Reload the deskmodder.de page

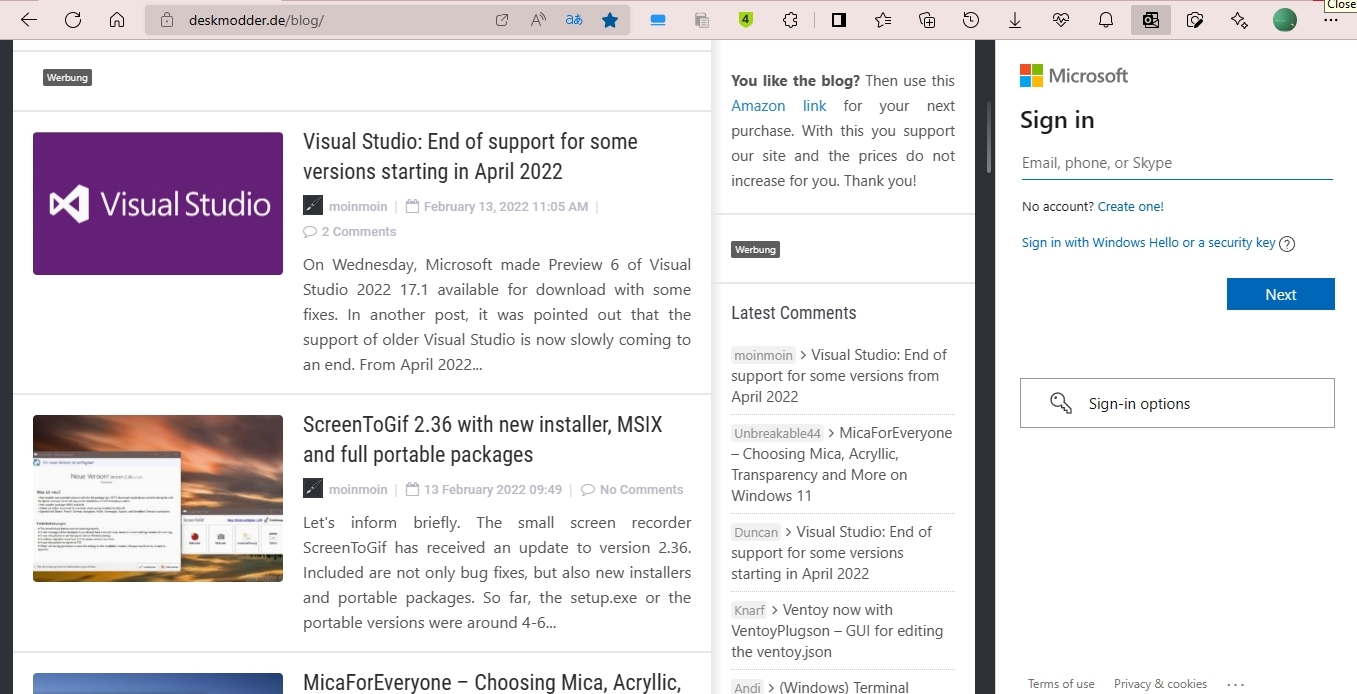(x=73, y=20)
